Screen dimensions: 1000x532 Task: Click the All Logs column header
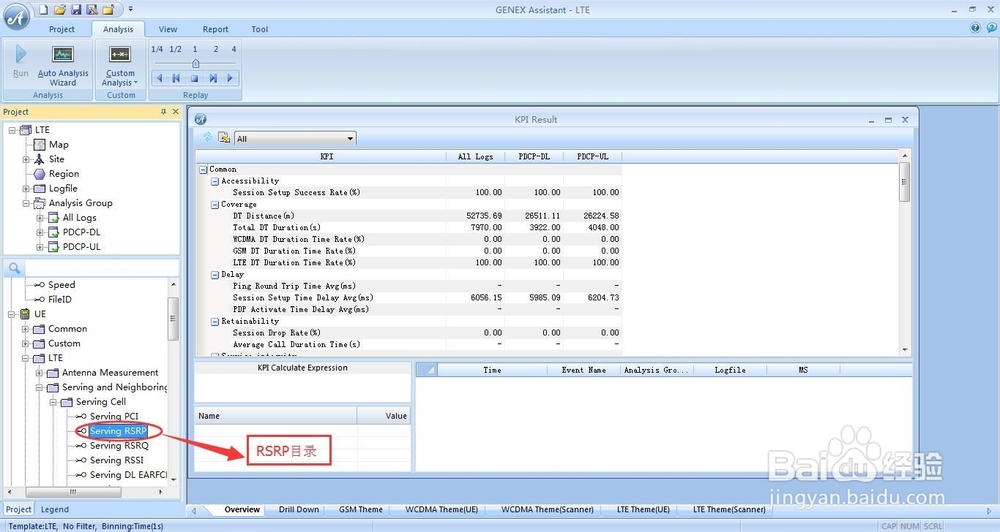tap(475, 156)
